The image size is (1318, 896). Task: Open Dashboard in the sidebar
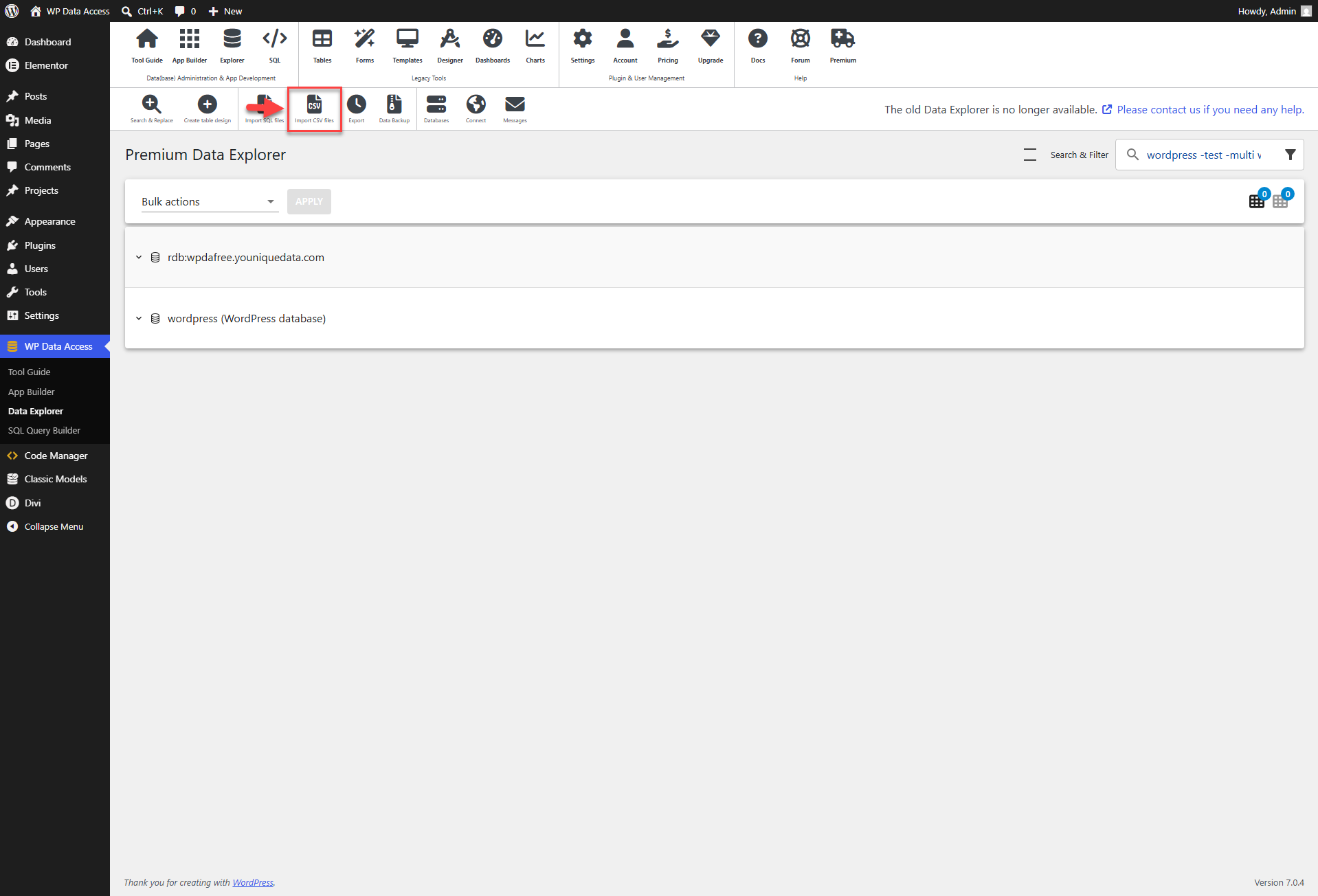[x=55, y=42]
